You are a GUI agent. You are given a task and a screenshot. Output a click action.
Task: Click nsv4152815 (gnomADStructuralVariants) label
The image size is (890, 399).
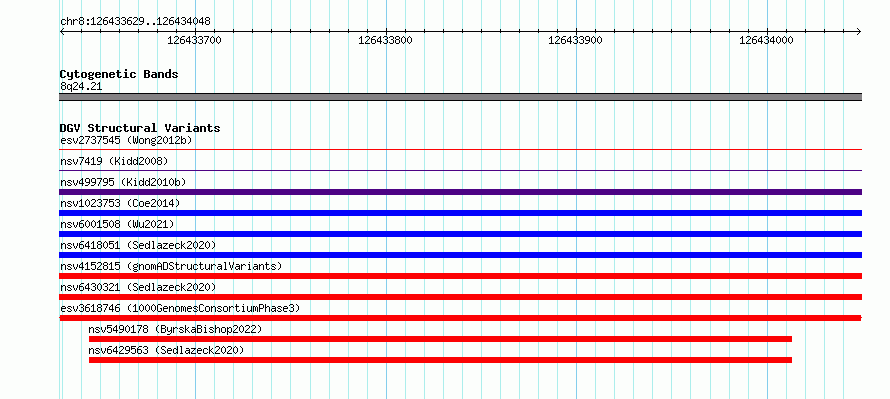171,266
